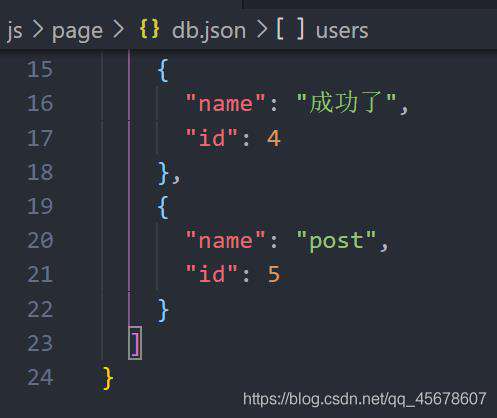Viewport: 497px width, 418px height.
Task: Click line number 19 in gutter
Action: tap(40, 206)
